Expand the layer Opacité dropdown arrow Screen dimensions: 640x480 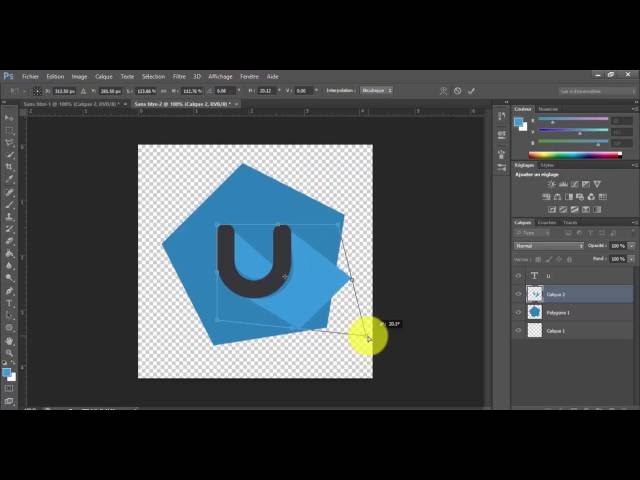click(626, 245)
